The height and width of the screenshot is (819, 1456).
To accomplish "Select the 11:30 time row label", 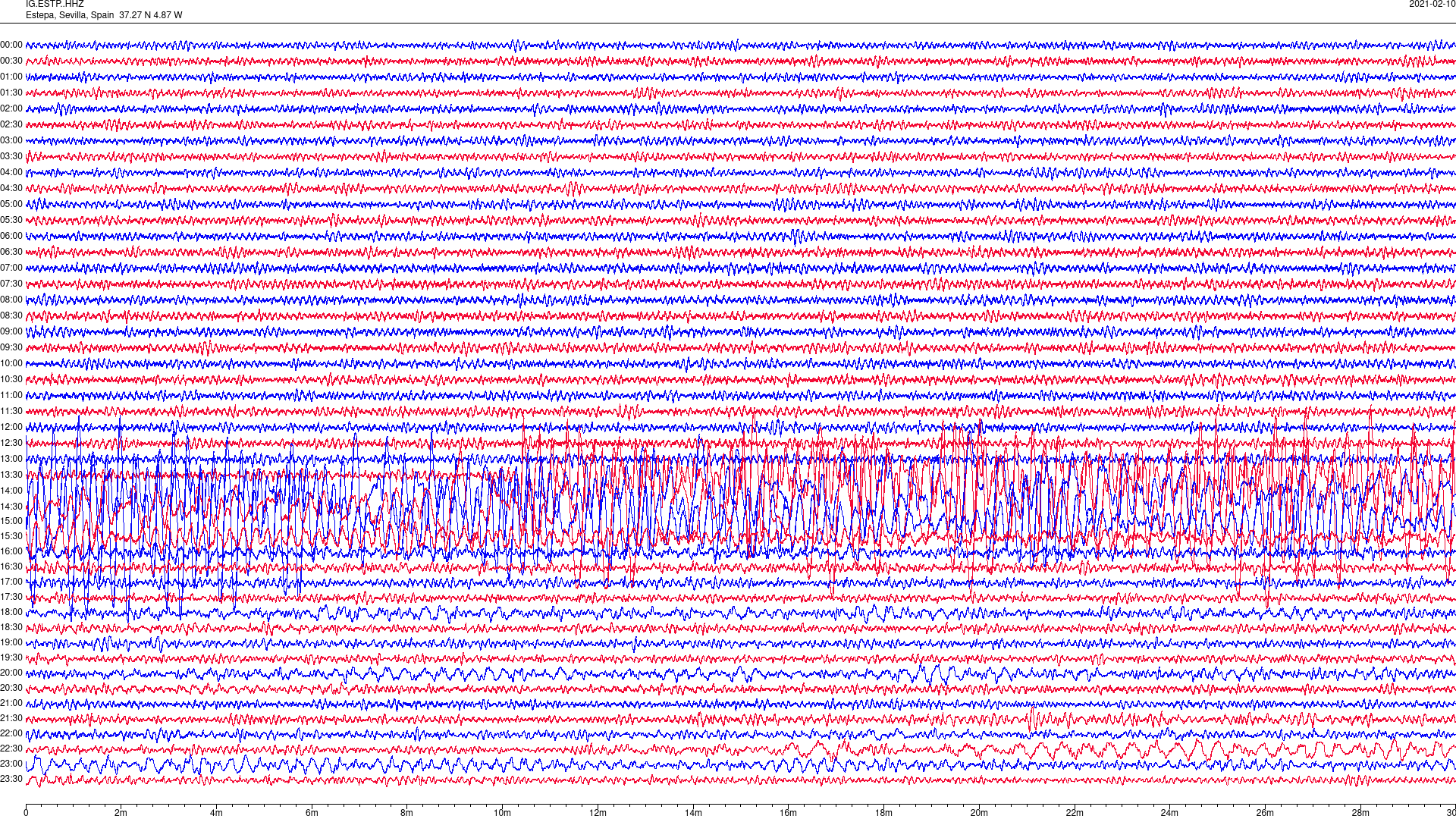I will (x=11, y=411).
